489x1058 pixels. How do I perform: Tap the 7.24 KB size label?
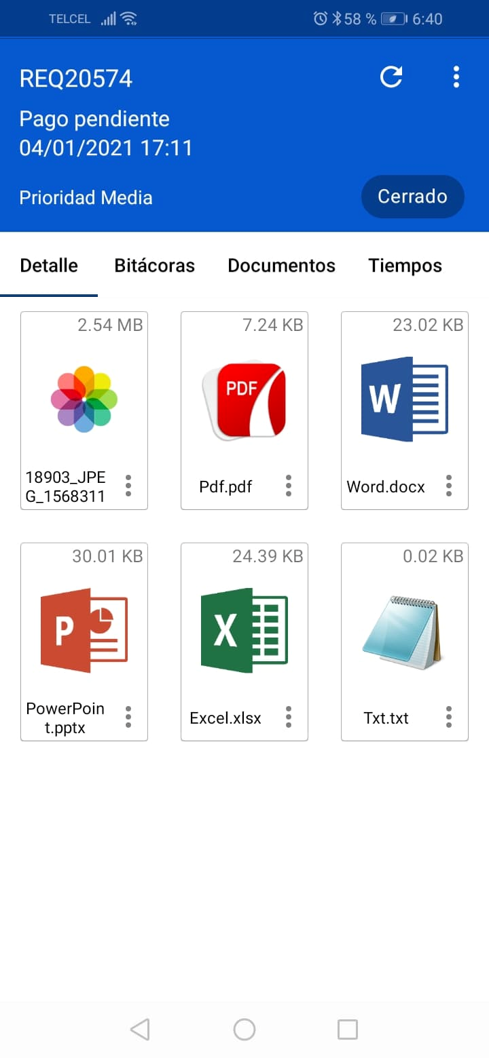pos(272,325)
